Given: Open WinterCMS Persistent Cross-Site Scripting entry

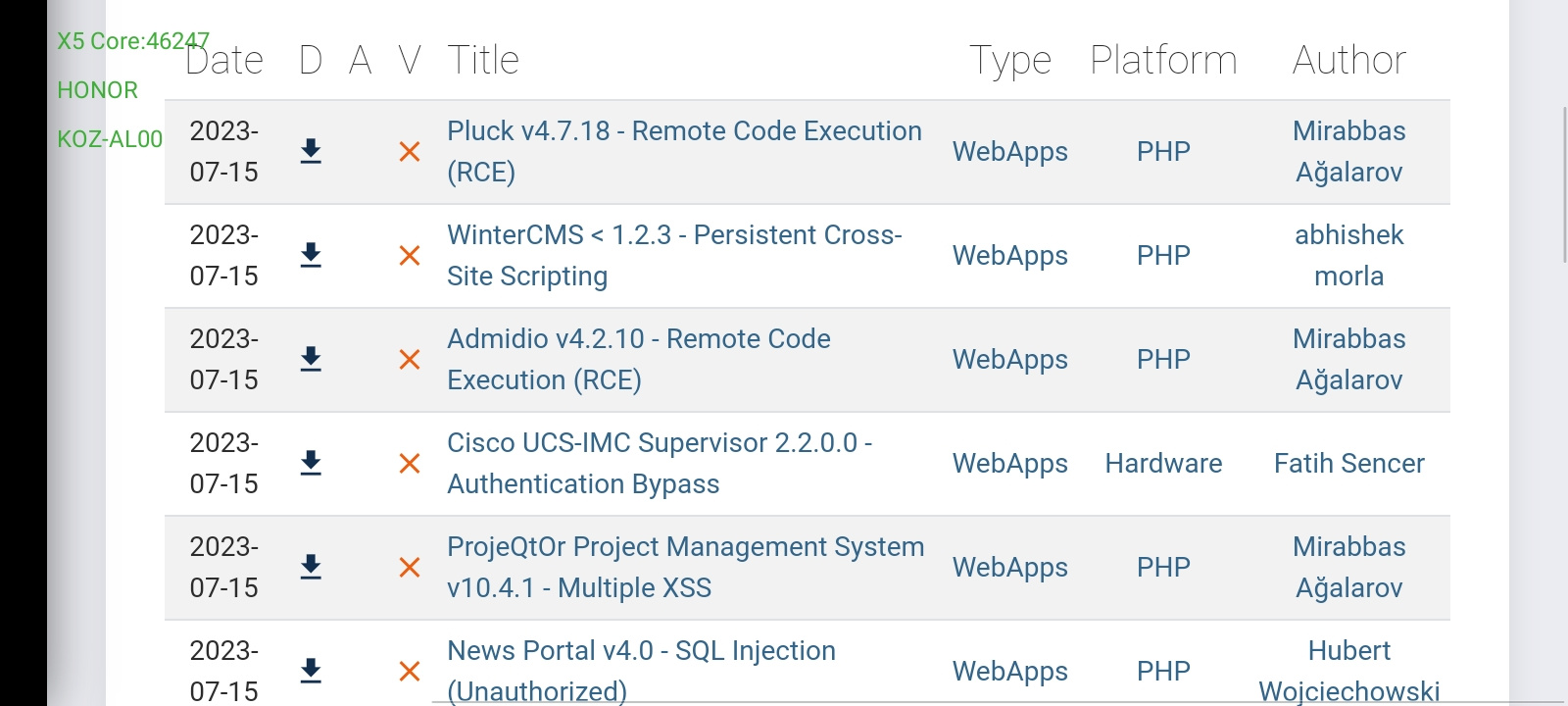Looking at the screenshot, I should click(674, 255).
